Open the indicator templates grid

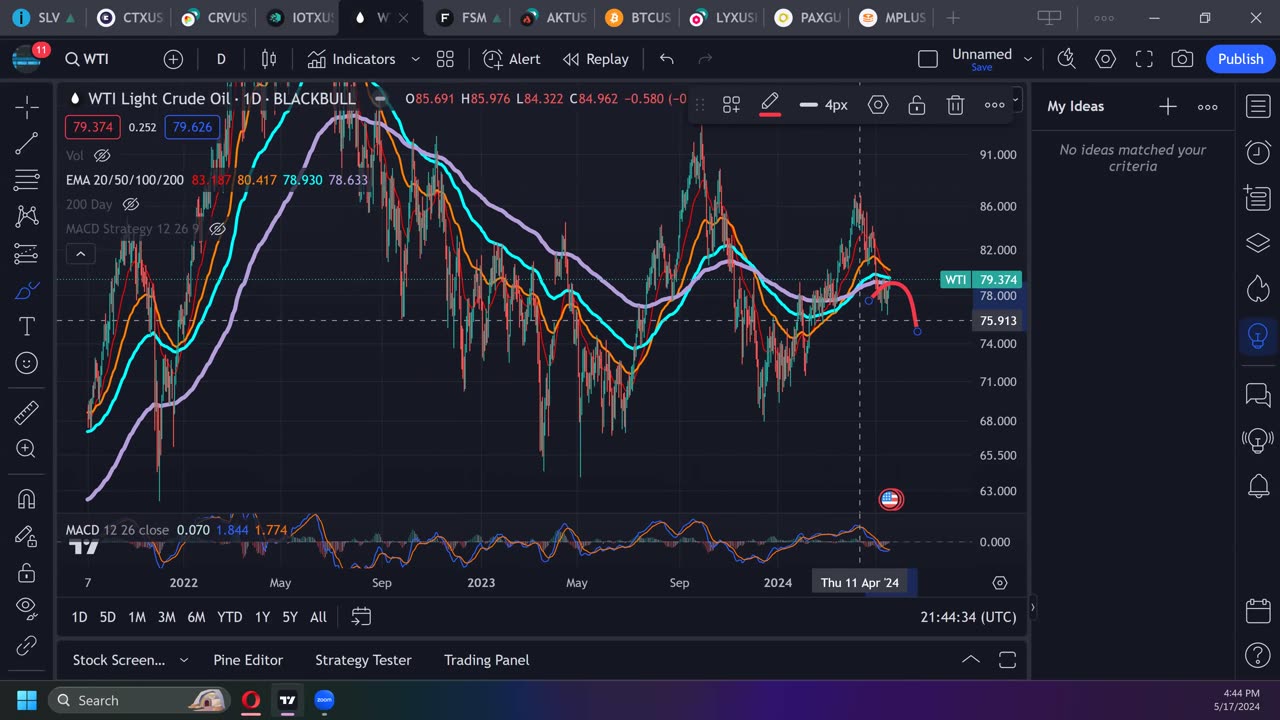[445, 59]
